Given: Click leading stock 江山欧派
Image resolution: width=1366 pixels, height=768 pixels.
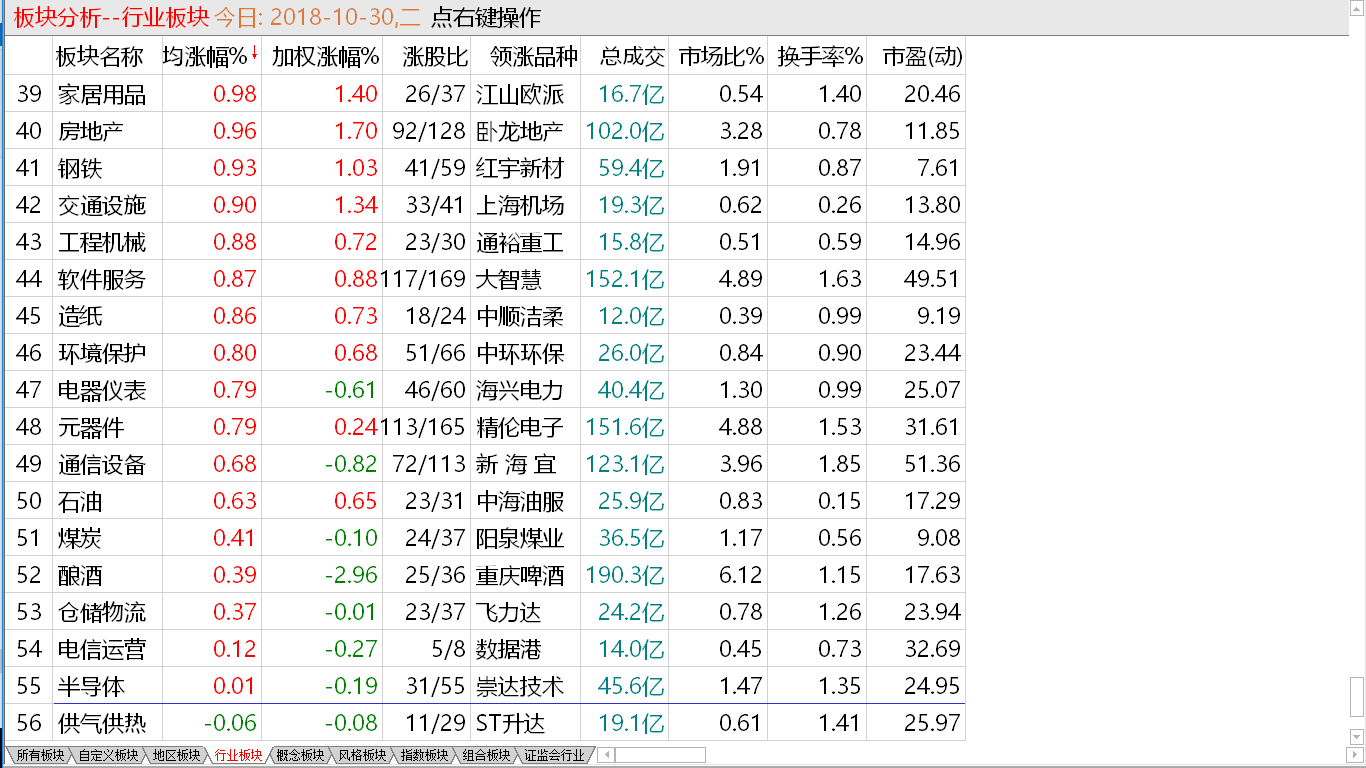Looking at the screenshot, I should pyautogui.click(x=520, y=94).
